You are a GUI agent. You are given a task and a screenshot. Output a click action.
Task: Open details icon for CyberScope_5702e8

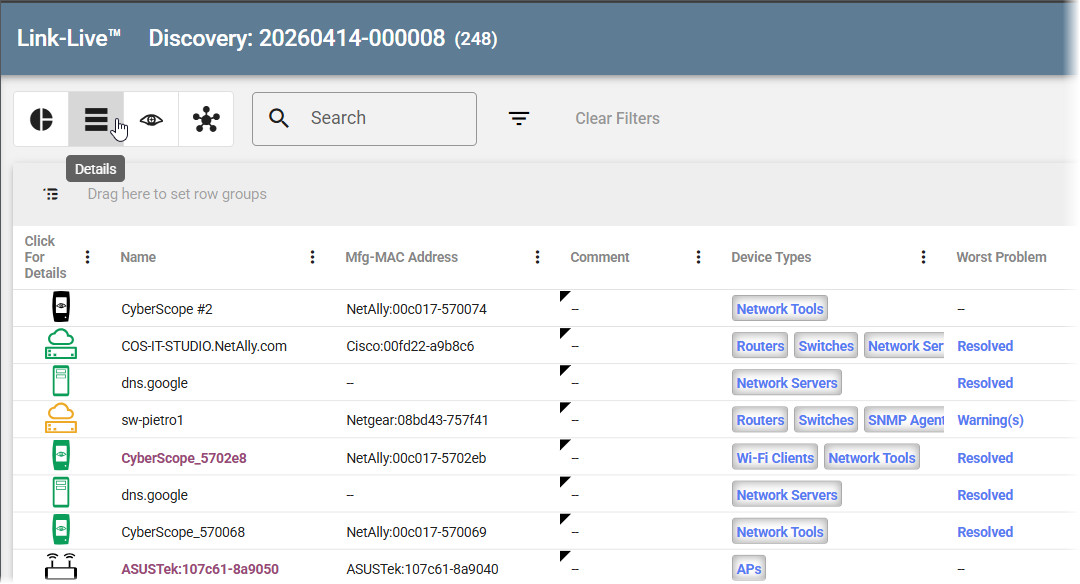(61, 456)
